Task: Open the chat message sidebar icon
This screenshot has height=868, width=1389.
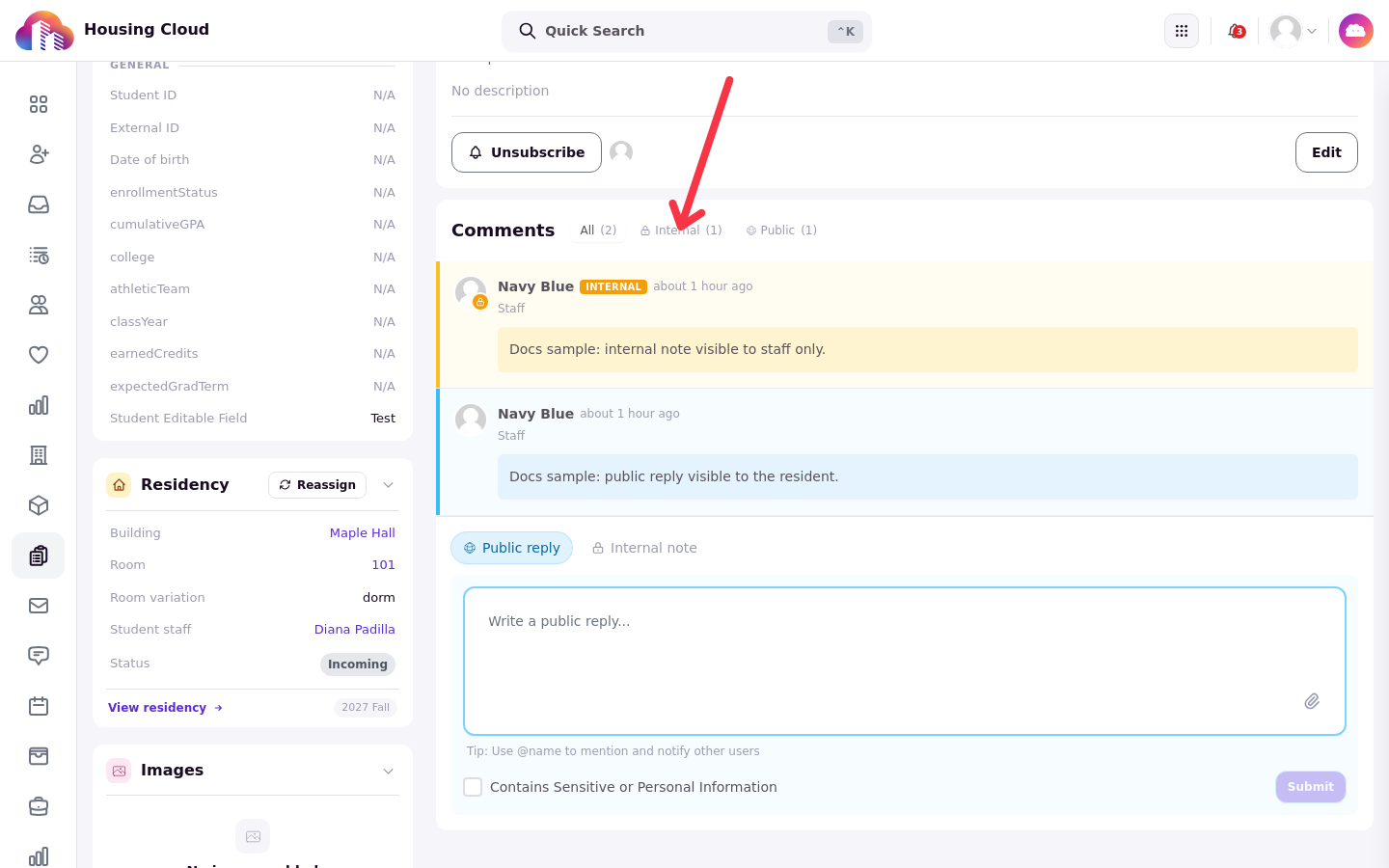Action: pyautogui.click(x=39, y=656)
